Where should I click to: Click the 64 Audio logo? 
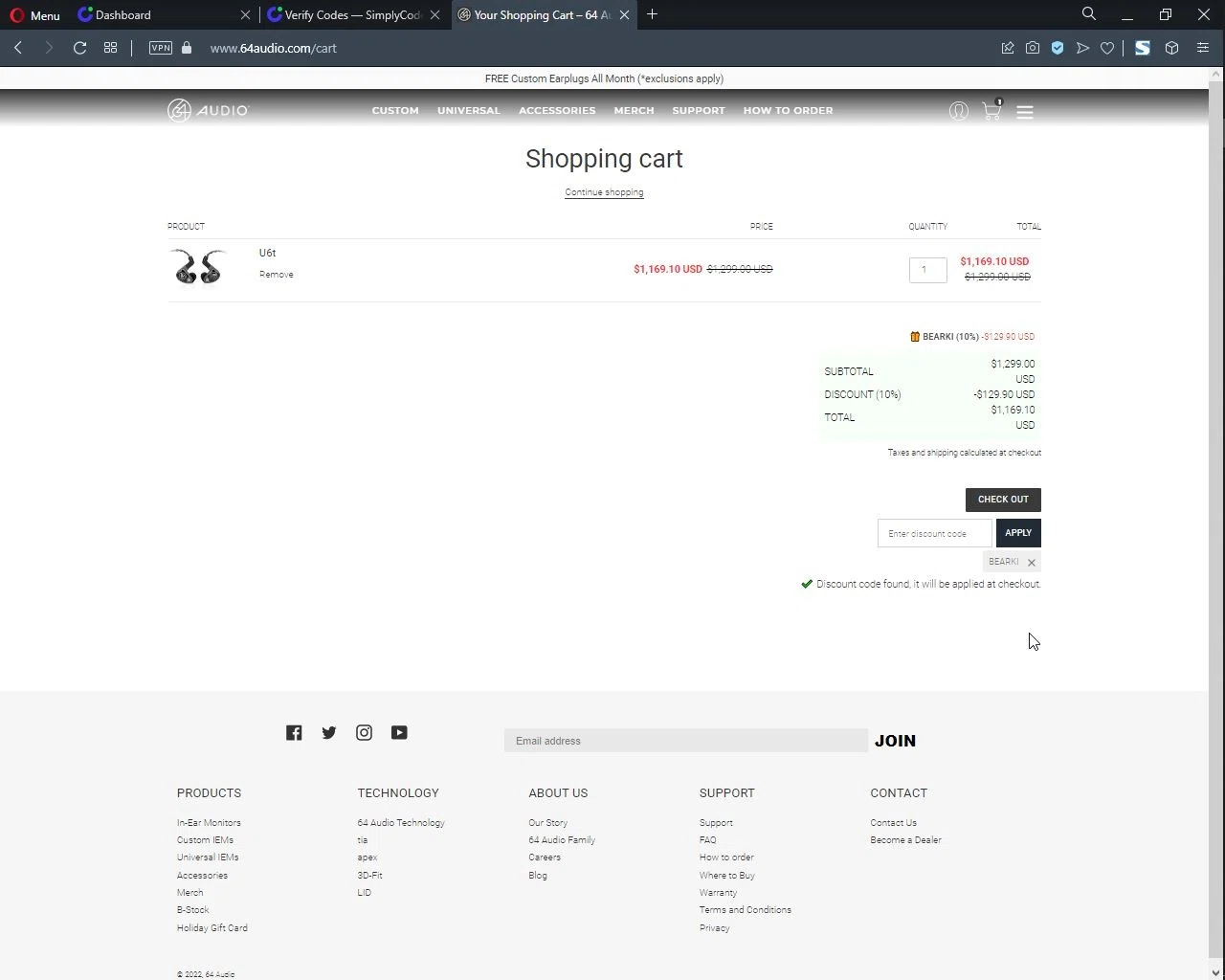[x=208, y=111]
